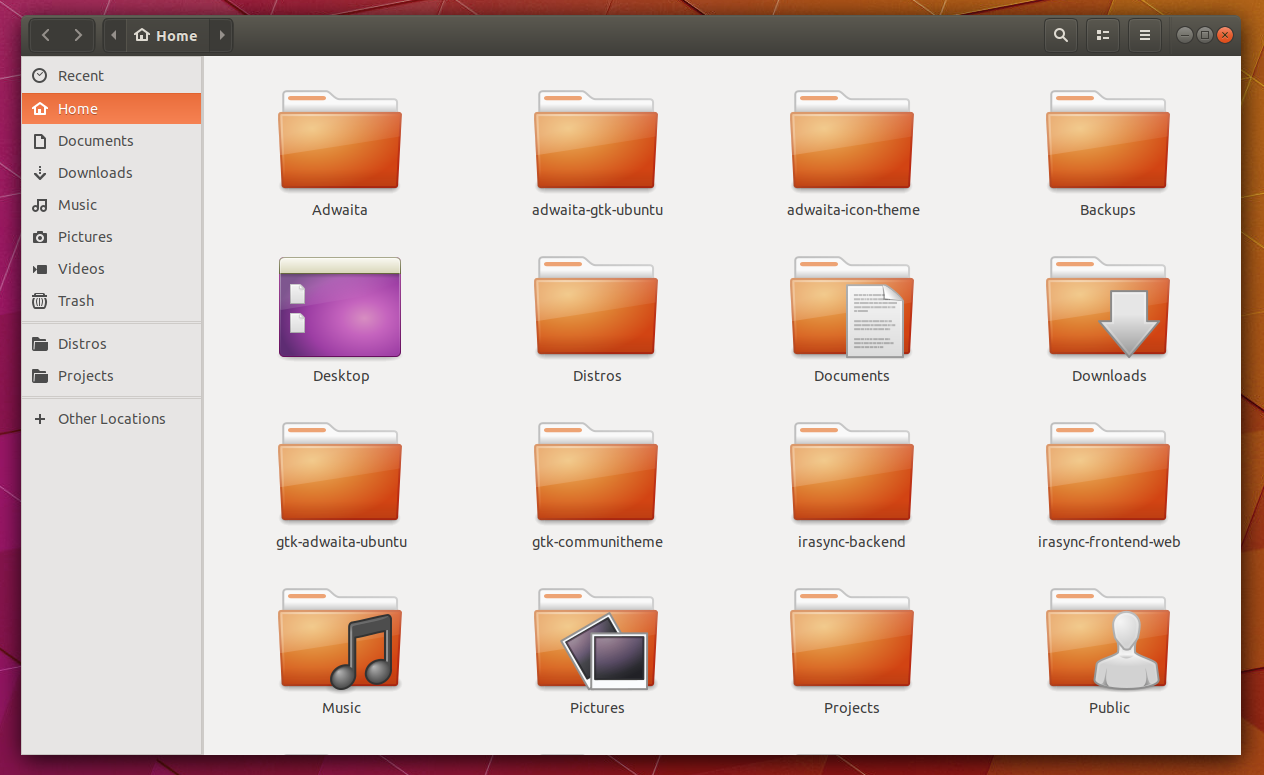Select the Pictures folder icon in grid
1264x775 pixels.
(596, 638)
